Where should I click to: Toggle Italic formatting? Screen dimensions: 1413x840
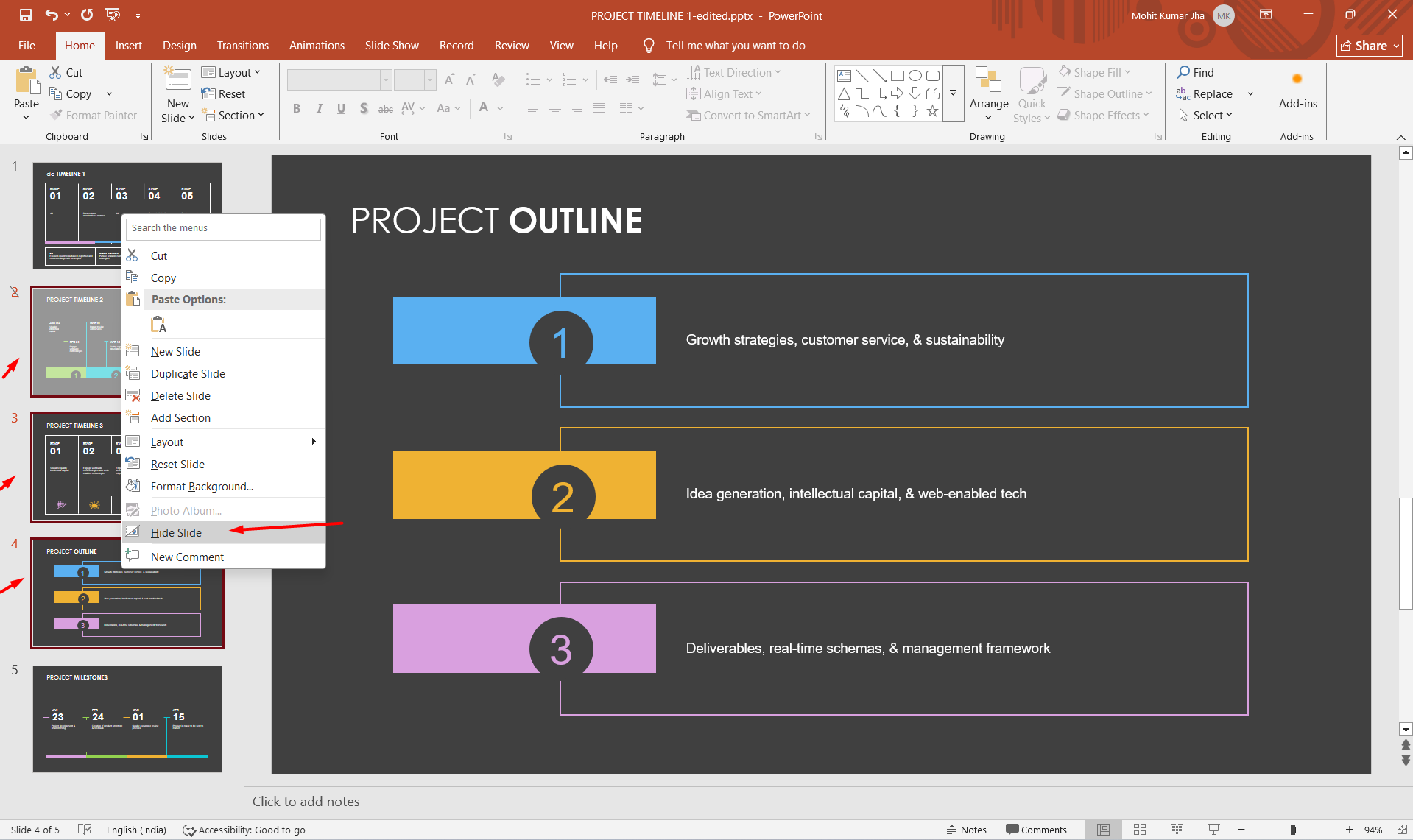[319, 108]
